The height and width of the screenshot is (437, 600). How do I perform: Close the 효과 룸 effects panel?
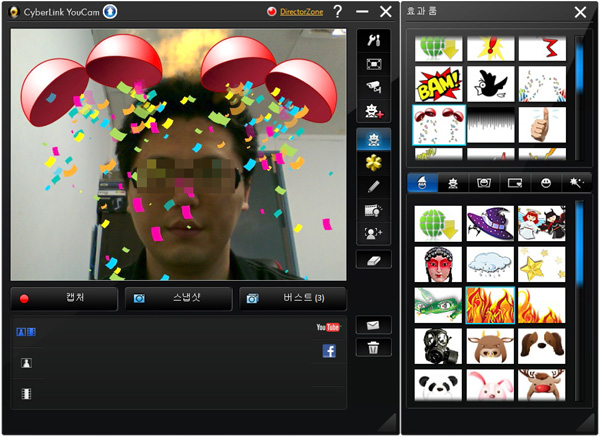tap(580, 12)
